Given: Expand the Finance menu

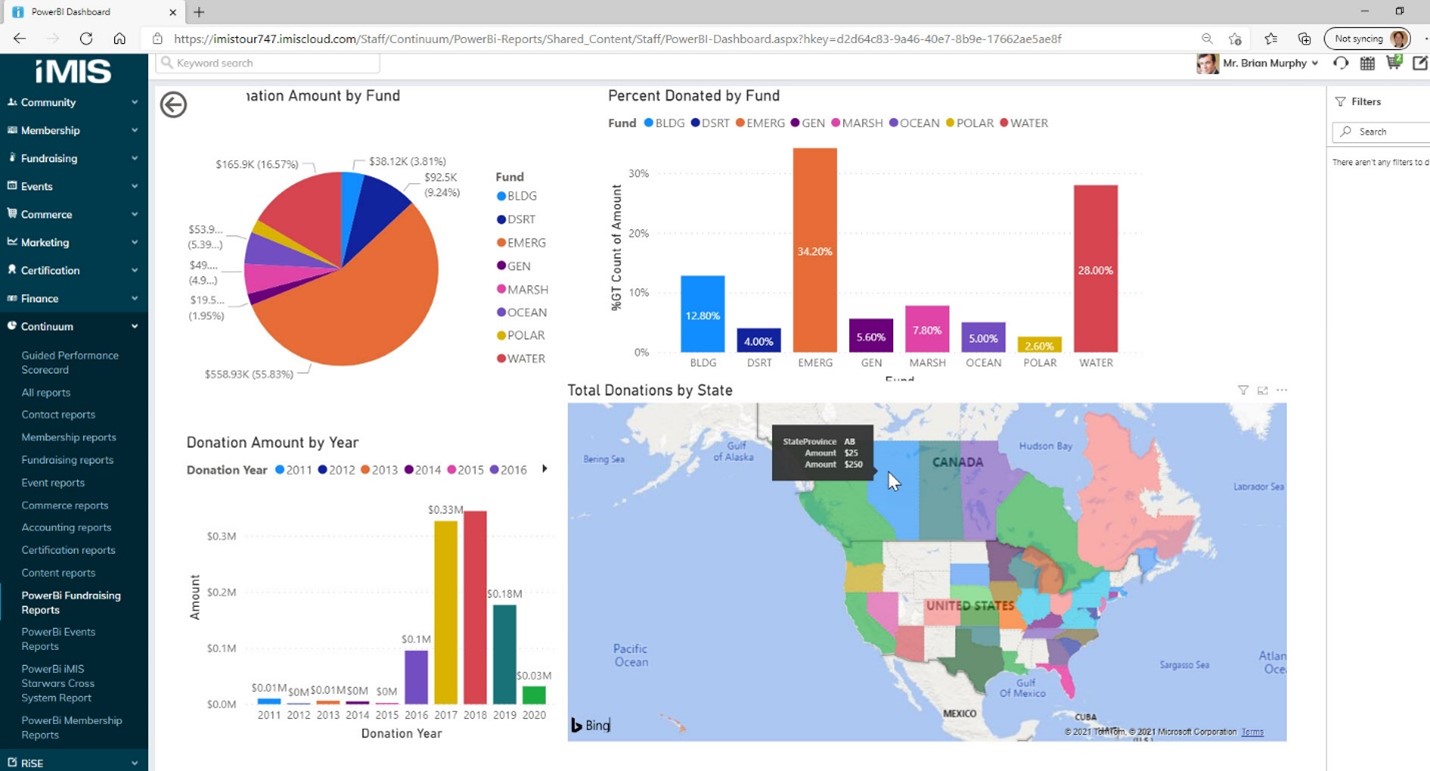Looking at the screenshot, I should [x=73, y=298].
